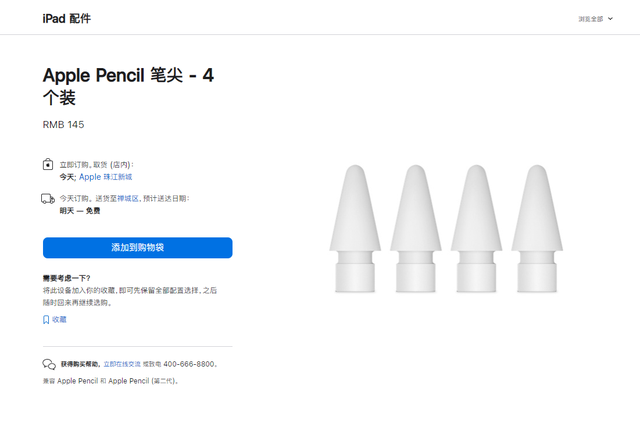Click the chevron arrow beside 浏览全部
The width and height of the screenshot is (640, 423).
(611, 19)
